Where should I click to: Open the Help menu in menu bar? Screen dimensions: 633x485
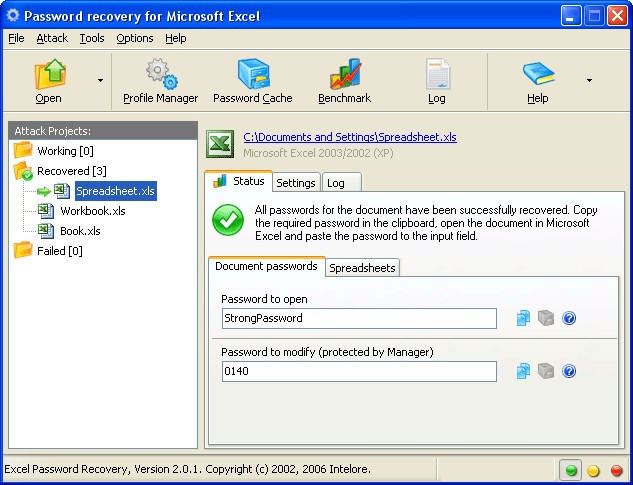click(176, 38)
